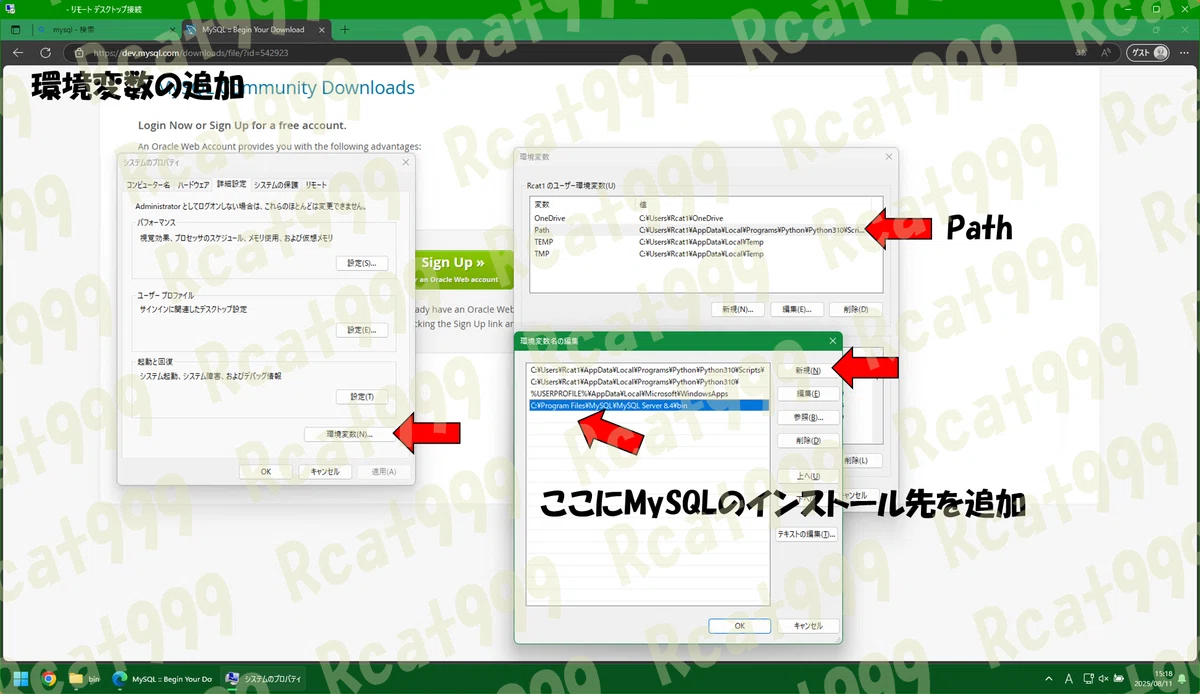This screenshot has height=694, width=1200.
Task: Switch to the リモート tab
Action: click(316, 185)
